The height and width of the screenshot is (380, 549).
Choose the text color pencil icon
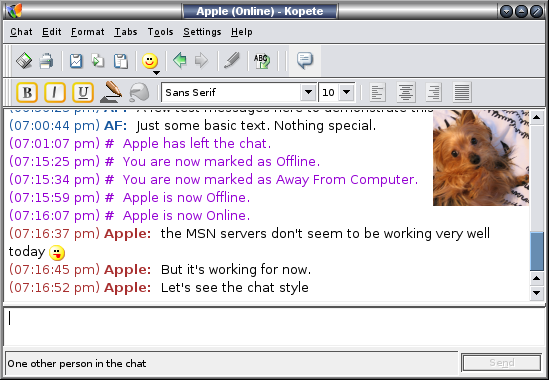(x=111, y=92)
